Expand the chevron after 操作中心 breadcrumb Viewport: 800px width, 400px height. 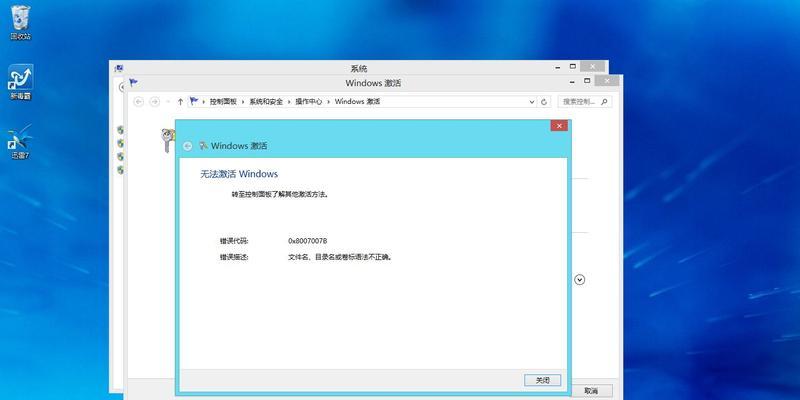point(329,102)
